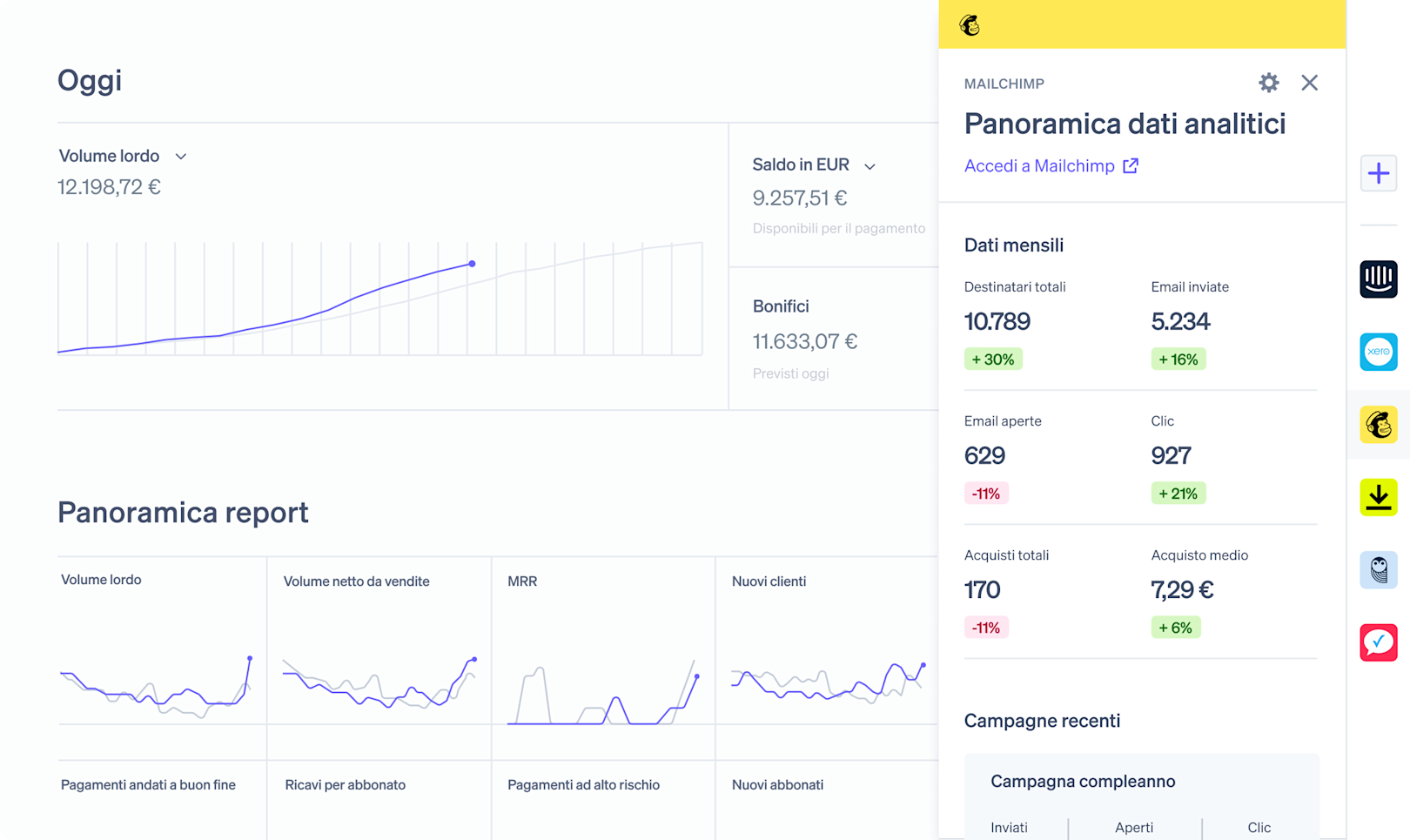Select the Mailchimp app icon in sidebar
Viewport: 1410px width, 840px height.
(x=1379, y=425)
